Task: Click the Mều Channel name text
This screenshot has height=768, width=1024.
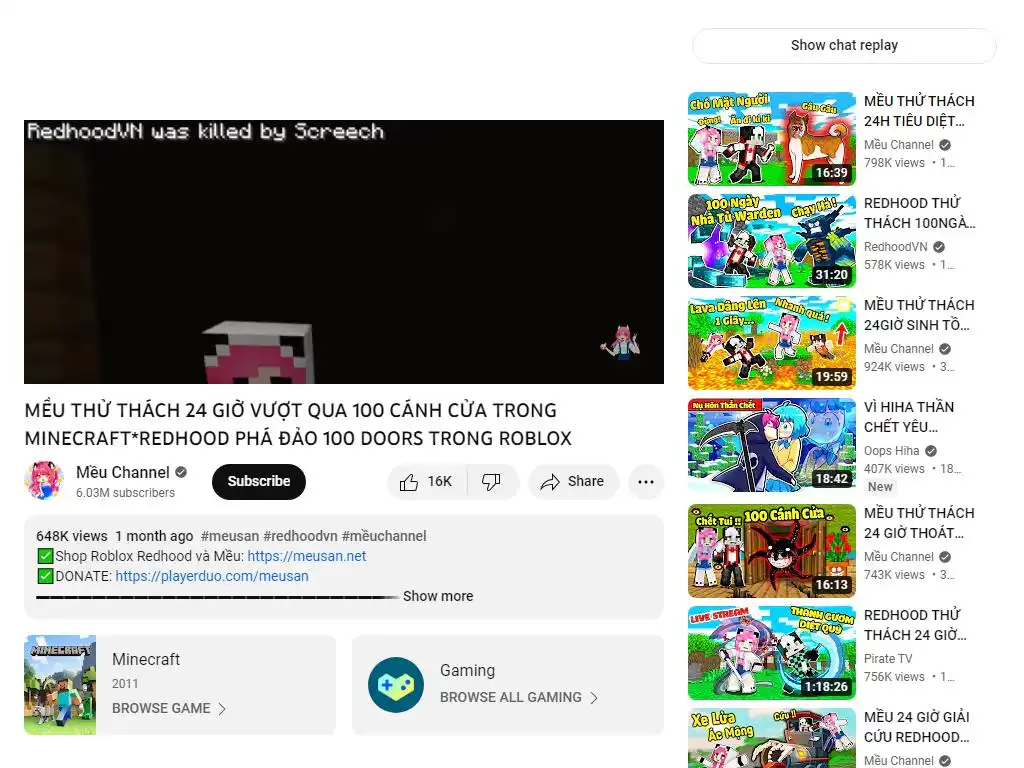Action: pyautogui.click(x=123, y=472)
